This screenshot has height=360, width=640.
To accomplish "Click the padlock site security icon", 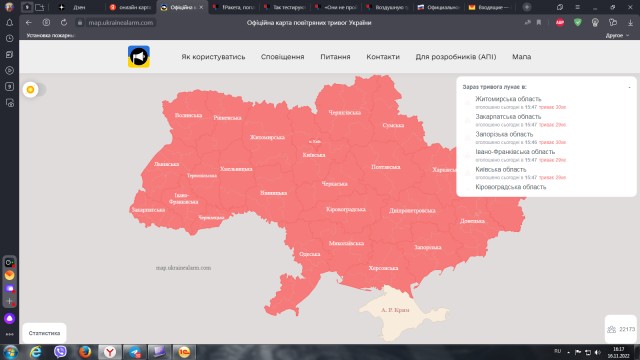I will pyautogui.click(x=80, y=23).
